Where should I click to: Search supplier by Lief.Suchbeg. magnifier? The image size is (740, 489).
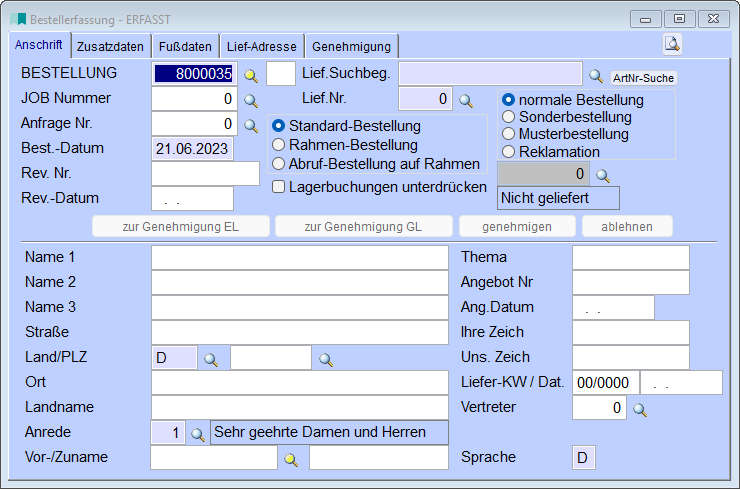(x=596, y=76)
